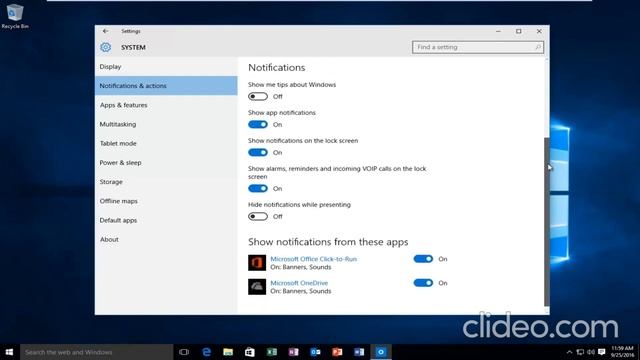The height and width of the screenshot is (360, 640).
Task: Open Offline maps settings
Action: click(x=166, y=201)
